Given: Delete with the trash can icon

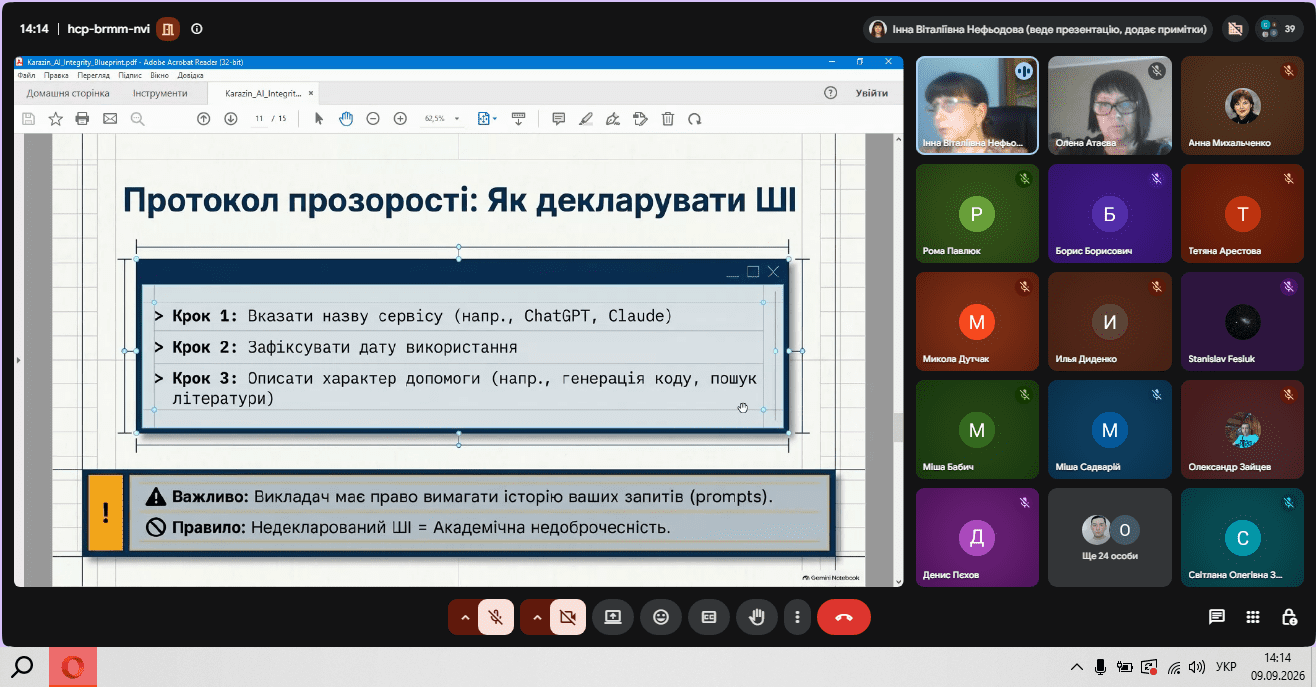Looking at the screenshot, I should tap(668, 118).
